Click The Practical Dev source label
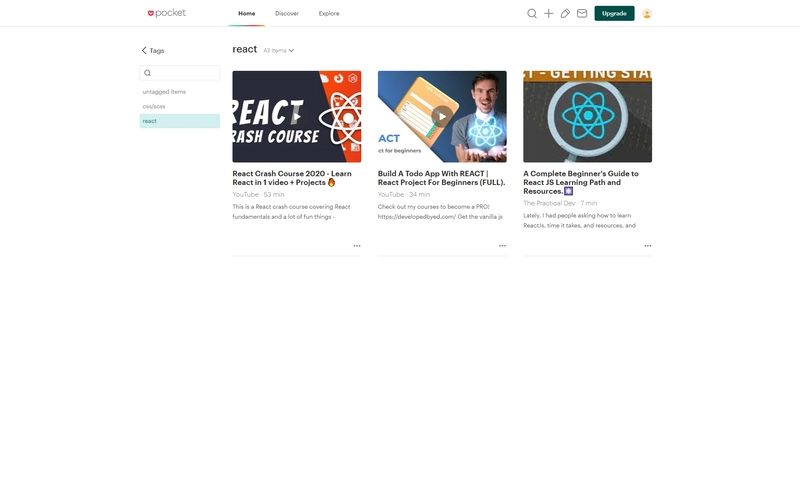 [549, 203]
